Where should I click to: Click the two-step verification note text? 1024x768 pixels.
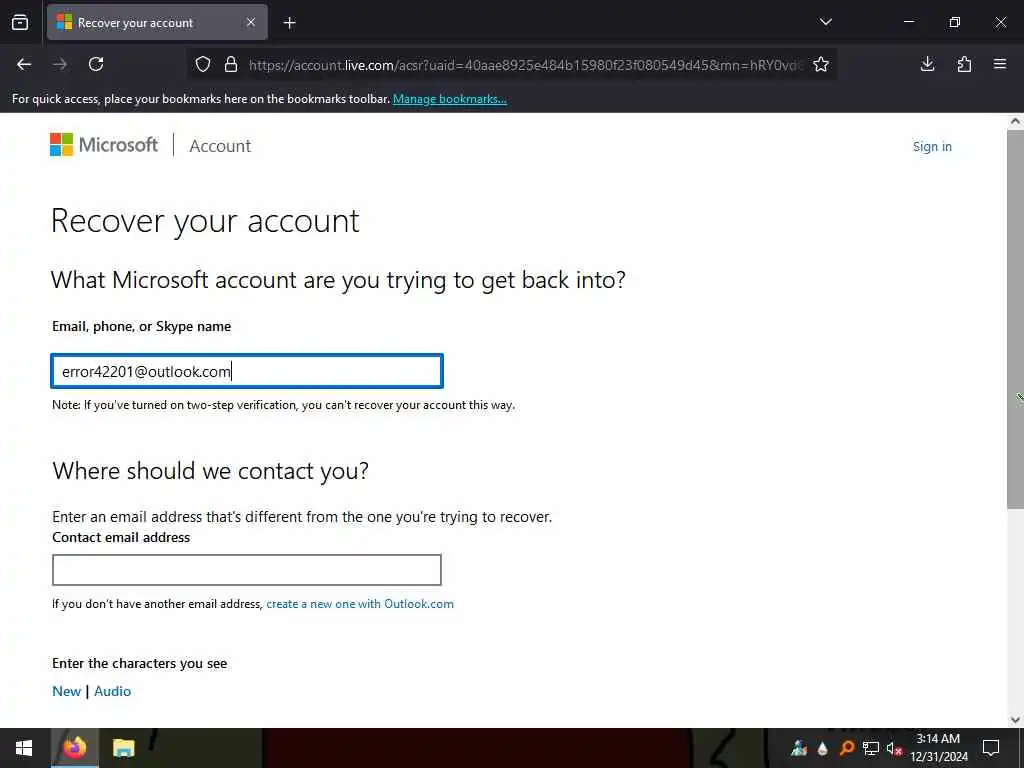click(x=283, y=405)
